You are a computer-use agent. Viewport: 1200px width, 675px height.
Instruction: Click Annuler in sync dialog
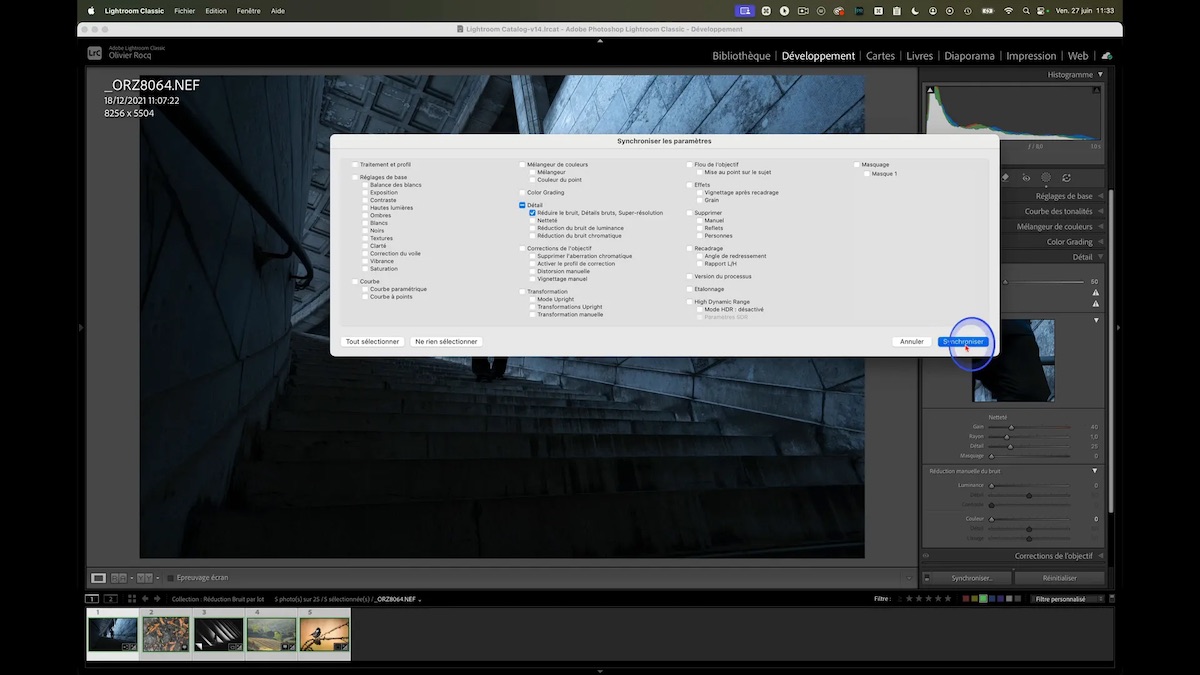tap(912, 341)
